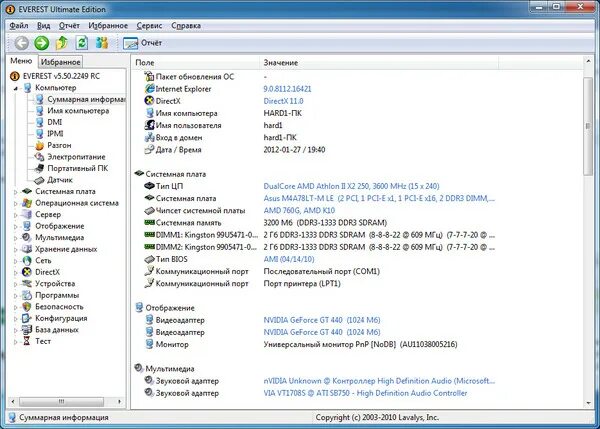
Task: Open the VIA VT1708S audio controller link
Action: pyautogui.click(x=365, y=393)
